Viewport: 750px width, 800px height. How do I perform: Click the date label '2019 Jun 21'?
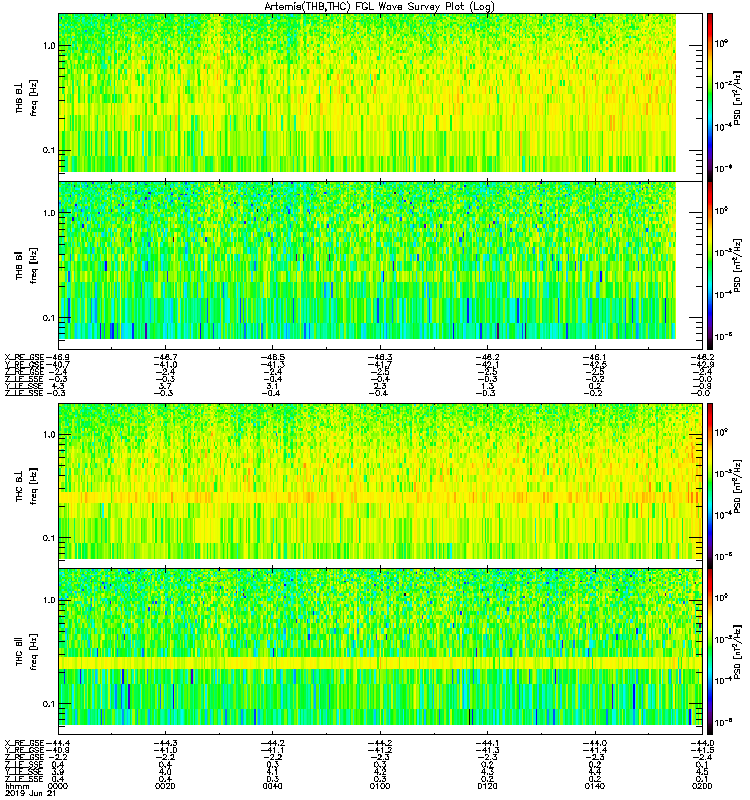coord(30,793)
